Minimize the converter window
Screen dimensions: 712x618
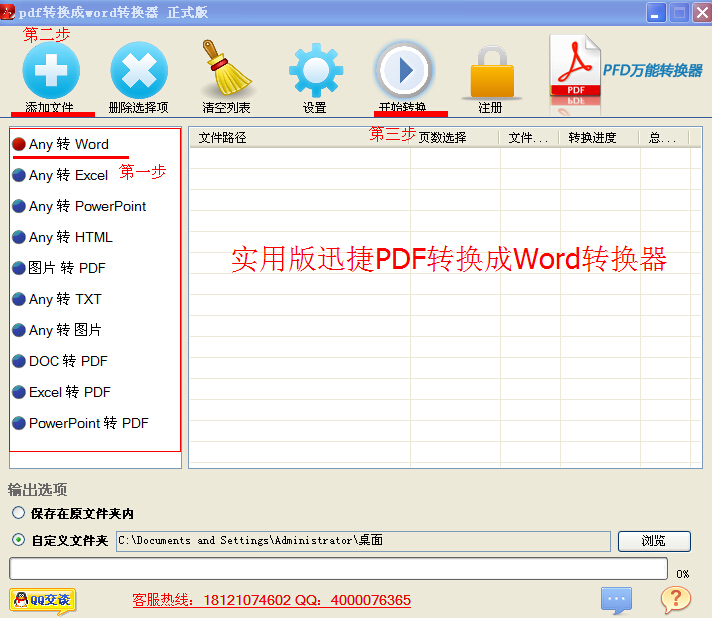point(656,13)
